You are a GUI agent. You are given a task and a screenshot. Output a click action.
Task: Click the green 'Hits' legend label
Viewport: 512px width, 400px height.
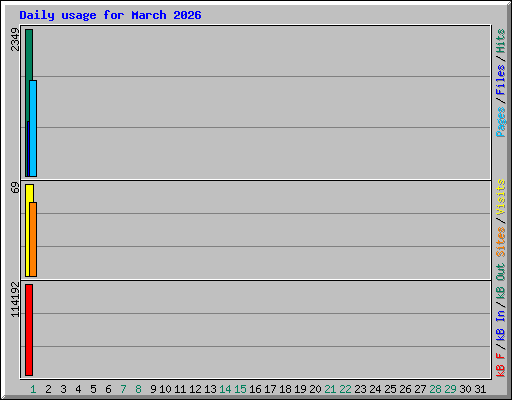[x=501, y=41]
